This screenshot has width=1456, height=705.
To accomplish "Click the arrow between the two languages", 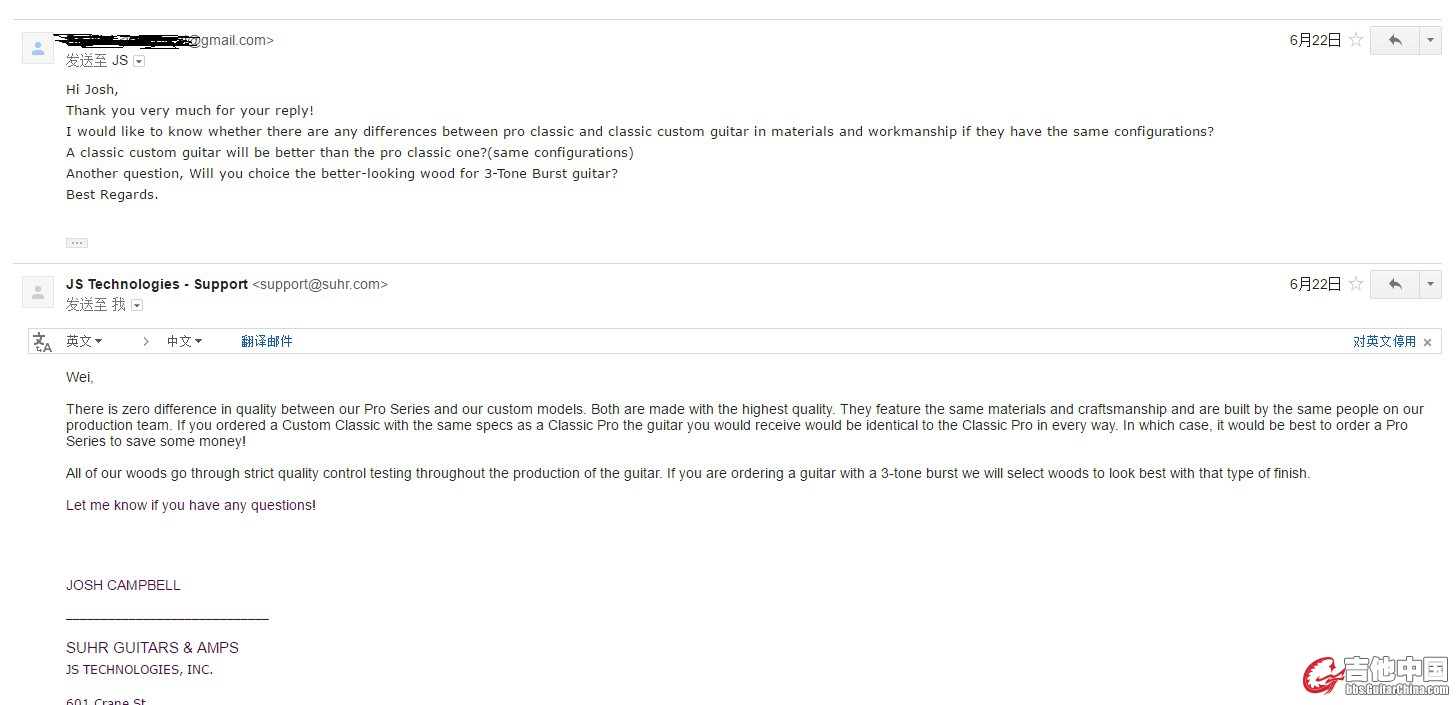I will [146, 342].
